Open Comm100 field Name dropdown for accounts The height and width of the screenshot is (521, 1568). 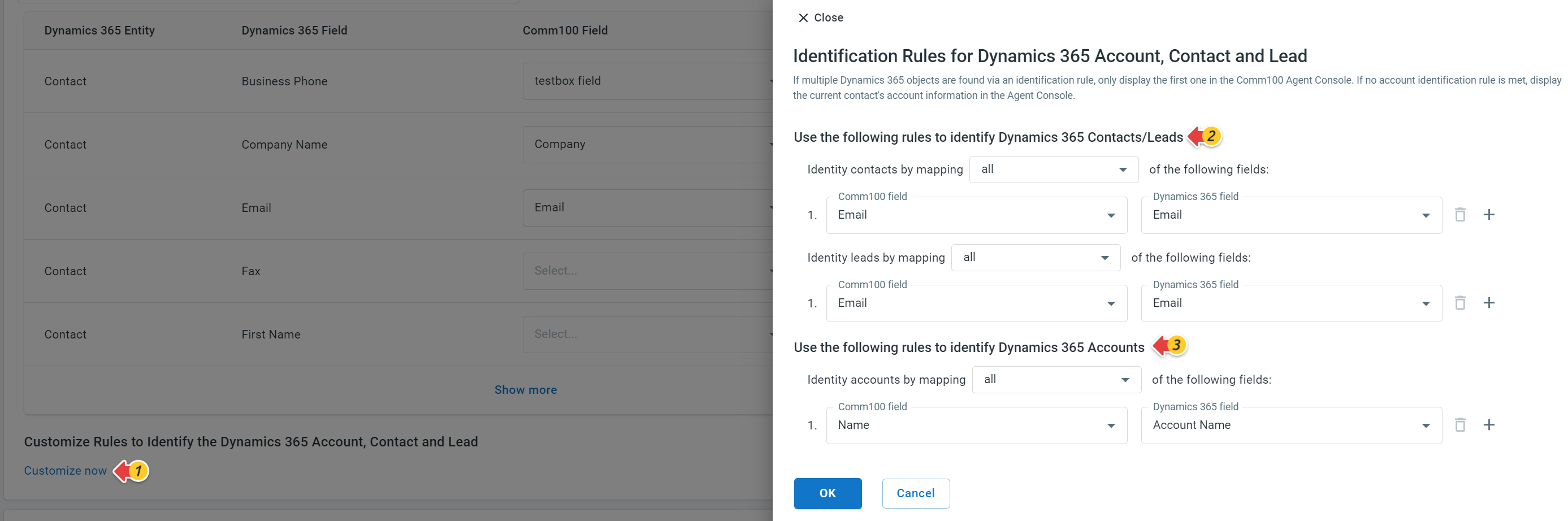pyautogui.click(x=976, y=426)
